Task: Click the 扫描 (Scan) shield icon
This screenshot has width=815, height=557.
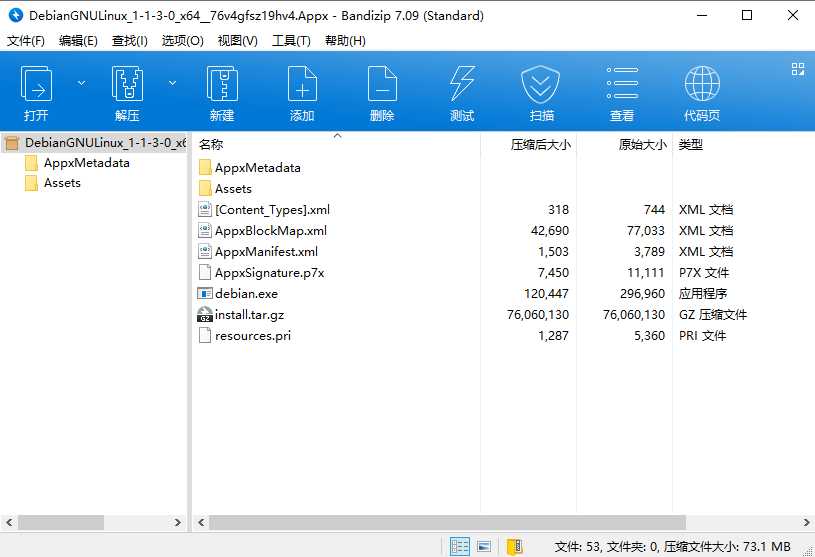Action: point(541,93)
